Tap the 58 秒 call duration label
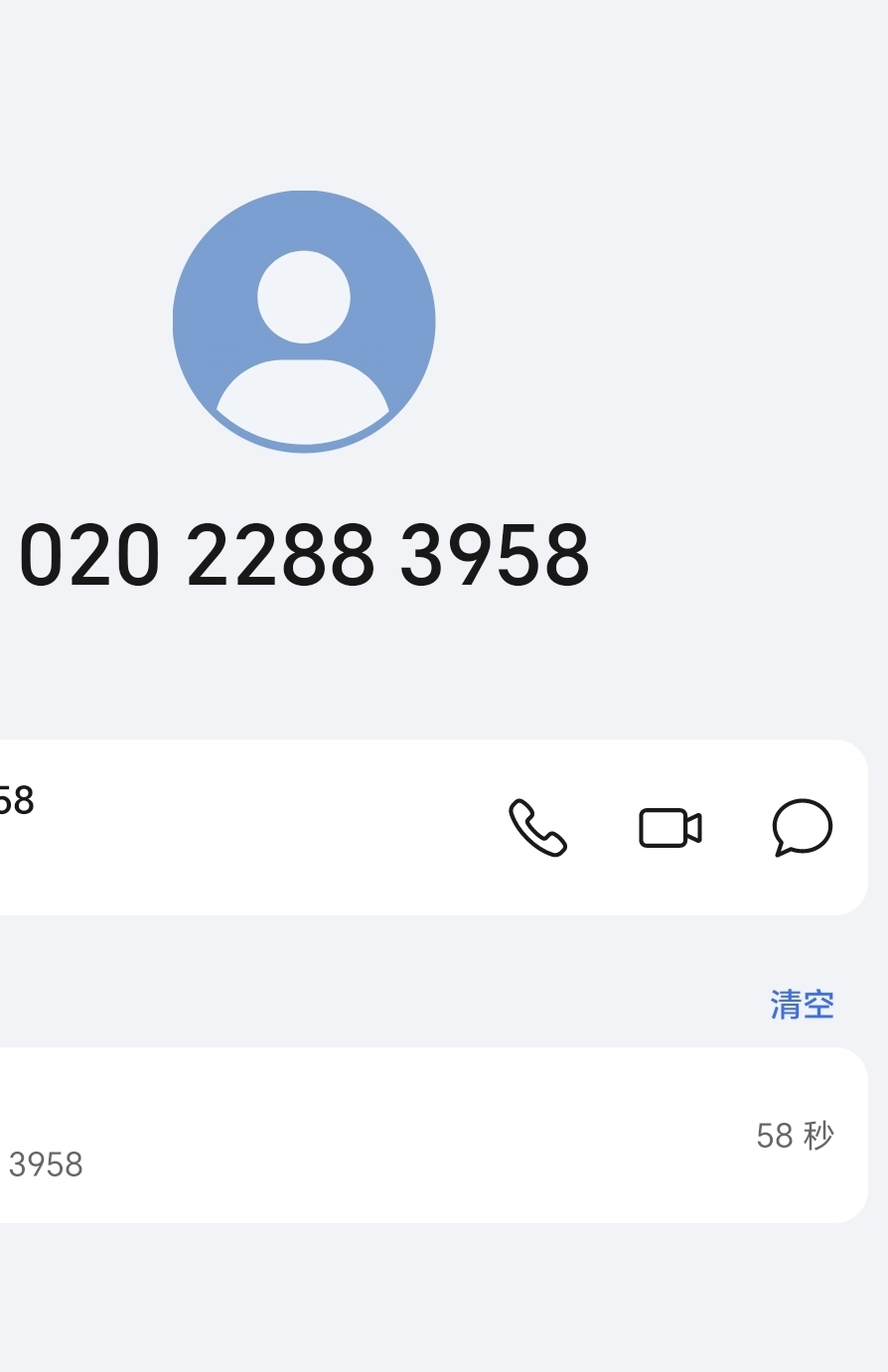The image size is (888, 1372). (795, 1136)
